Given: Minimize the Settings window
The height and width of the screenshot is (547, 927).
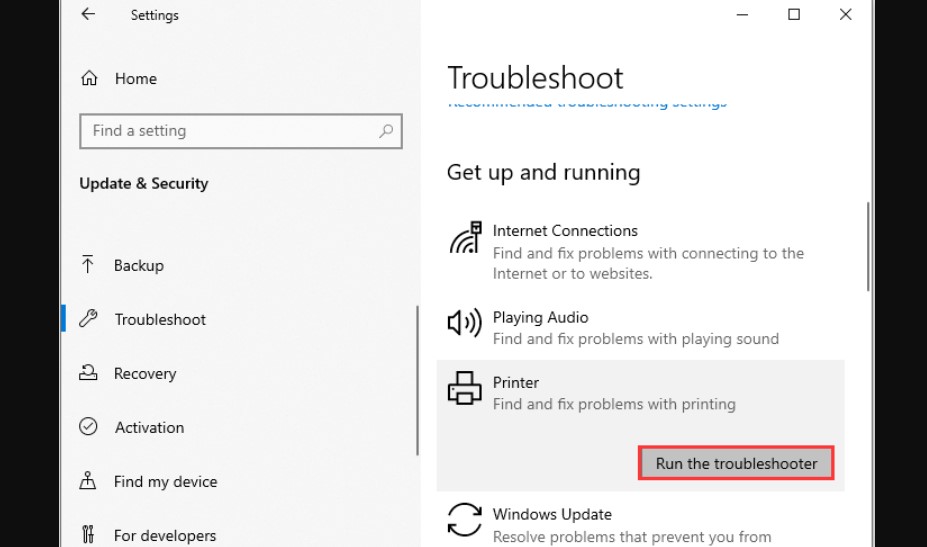Looking at the screenshot, I should 742,14.
